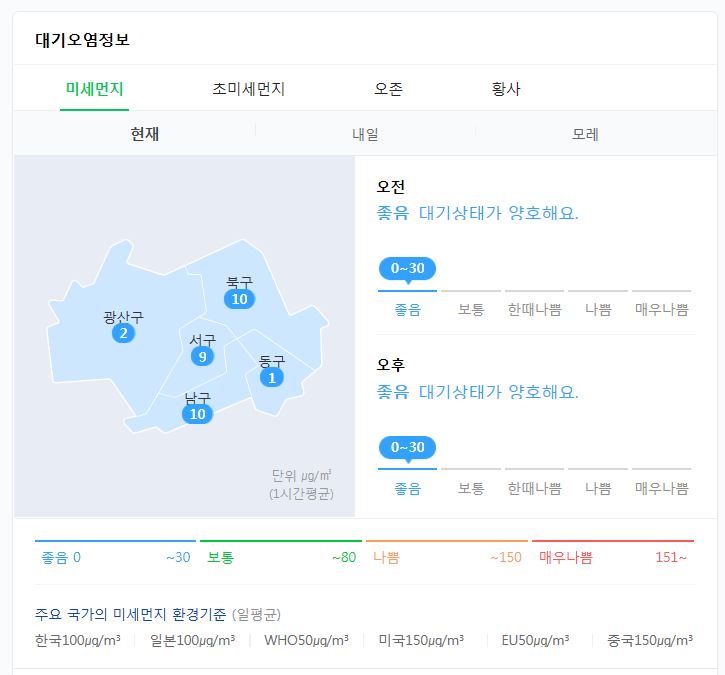Click the afternoon 0~30 range bubble
This screenshot has width=725, height=675.
click(407, 447)
